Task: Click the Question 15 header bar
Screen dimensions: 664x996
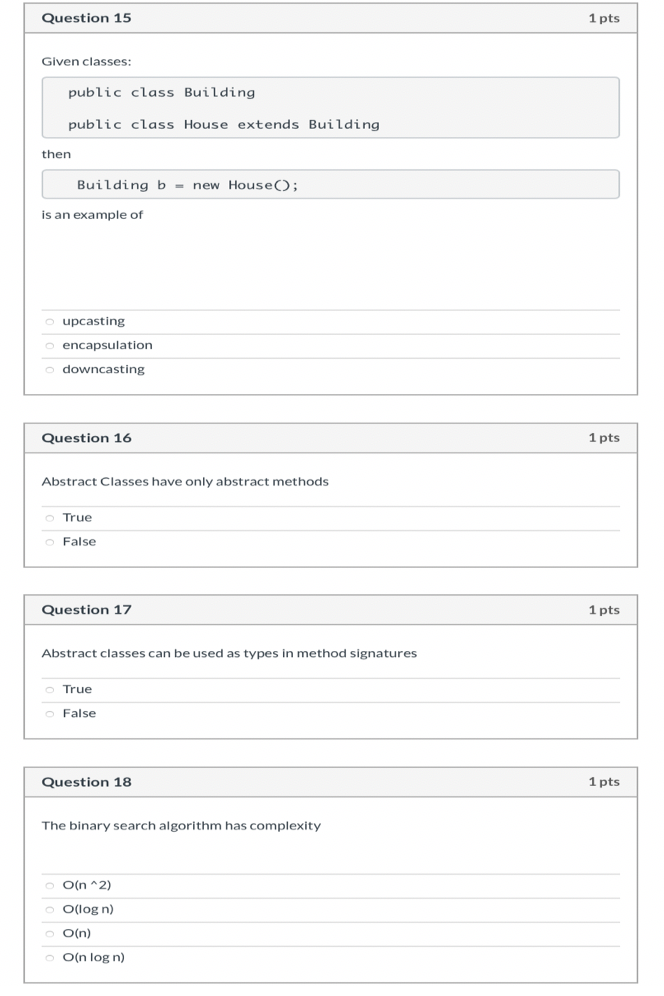Action: point(330,17)
